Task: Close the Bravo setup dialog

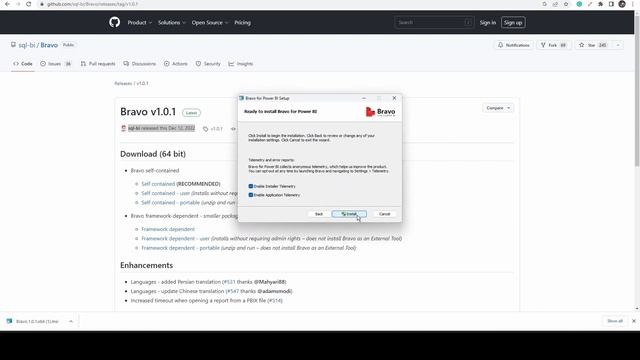Action: pos(394,98)
